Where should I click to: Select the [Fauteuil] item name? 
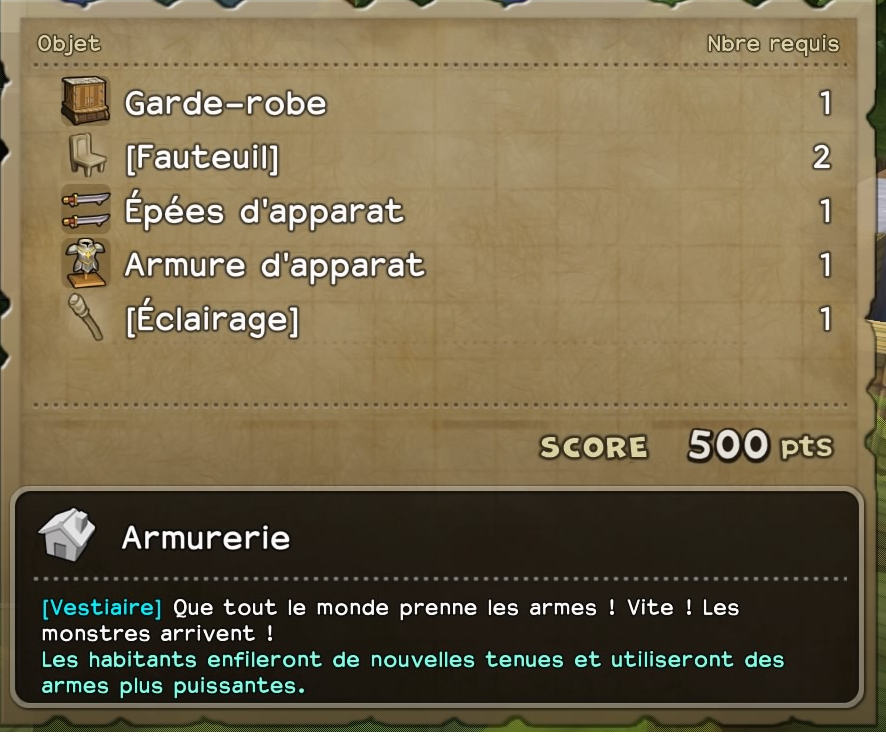202,158
